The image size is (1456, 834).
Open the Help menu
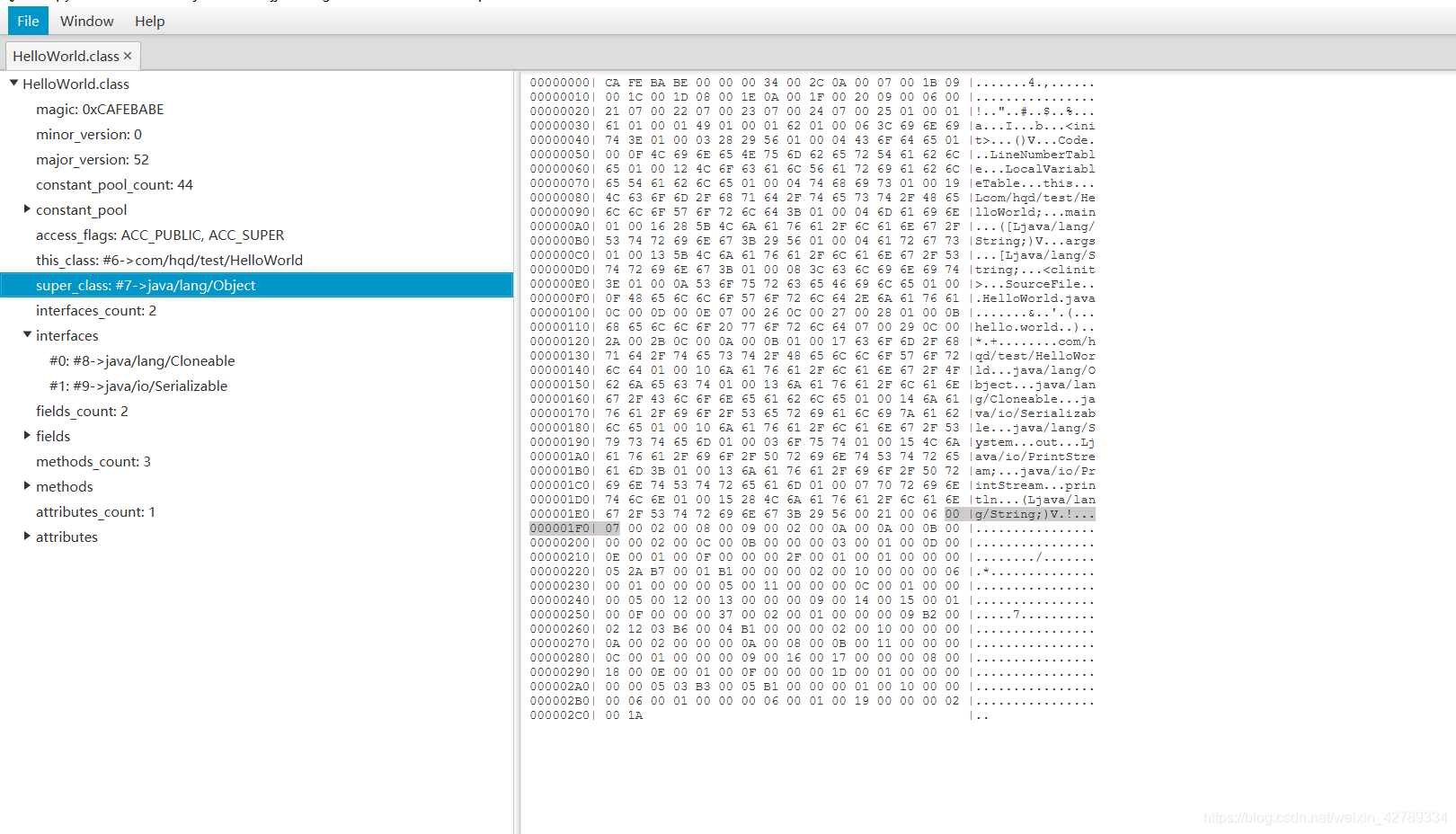click(x=150, y=21)
